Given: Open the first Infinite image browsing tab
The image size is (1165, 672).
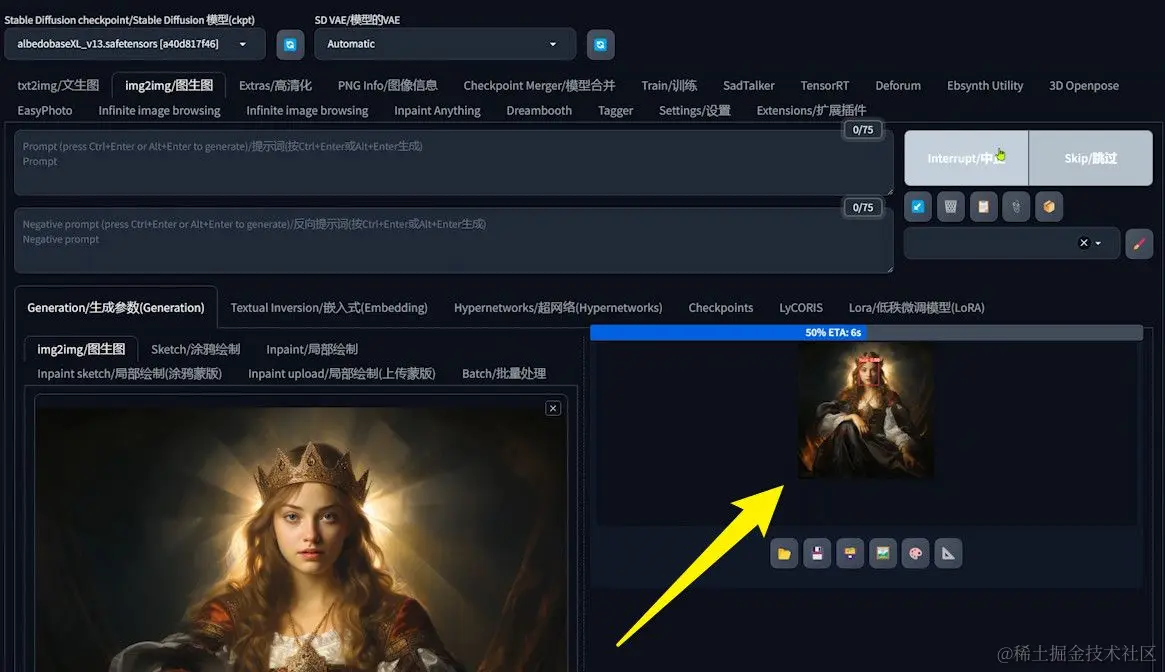Looking at the screenshot, I should 159,111.
